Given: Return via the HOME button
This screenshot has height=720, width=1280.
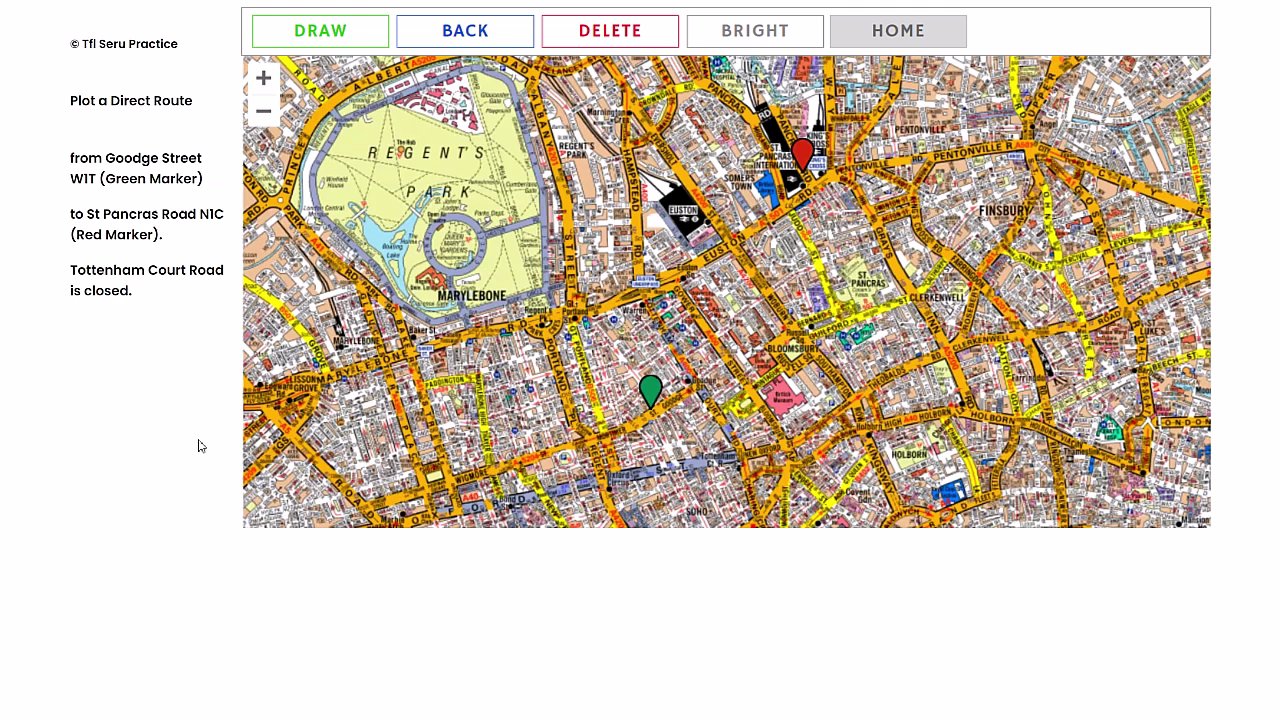Looking at the screenshot, I should (x=898, y=31).
